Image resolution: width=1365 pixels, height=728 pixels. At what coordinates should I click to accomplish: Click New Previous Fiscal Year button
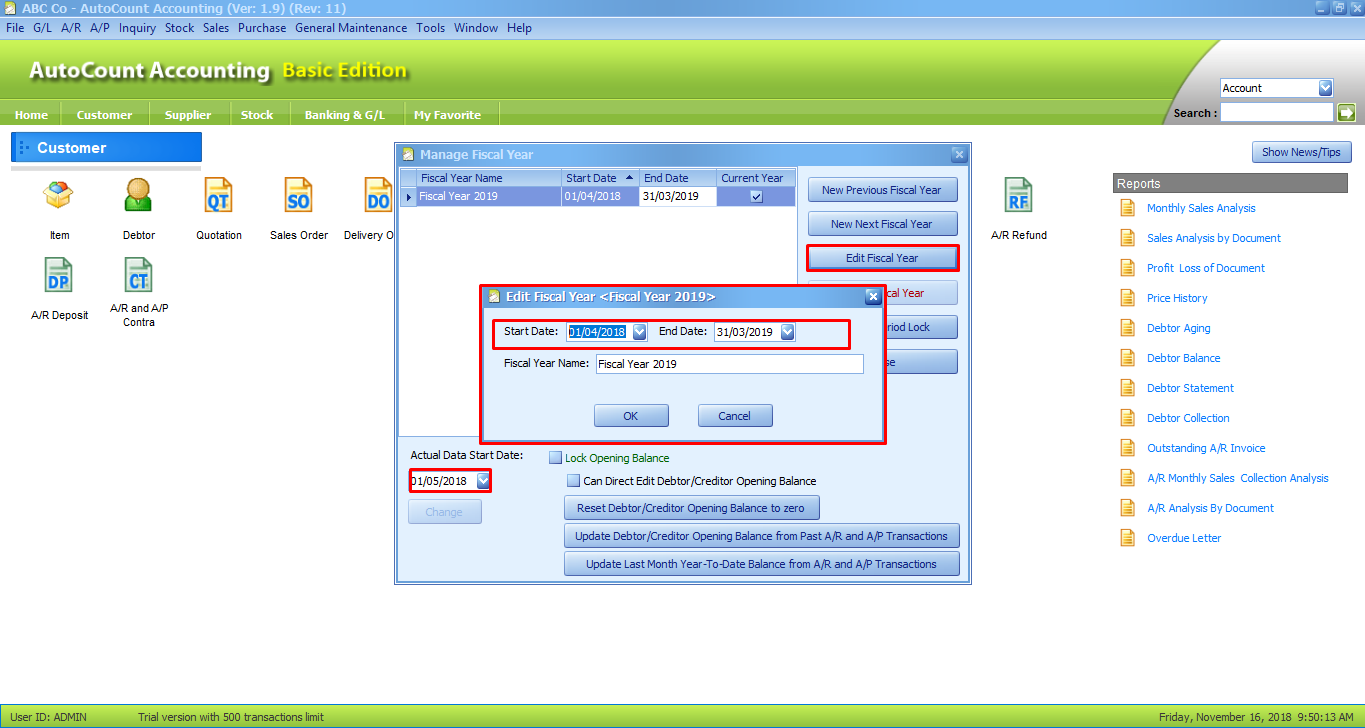(x=882, y=190)
